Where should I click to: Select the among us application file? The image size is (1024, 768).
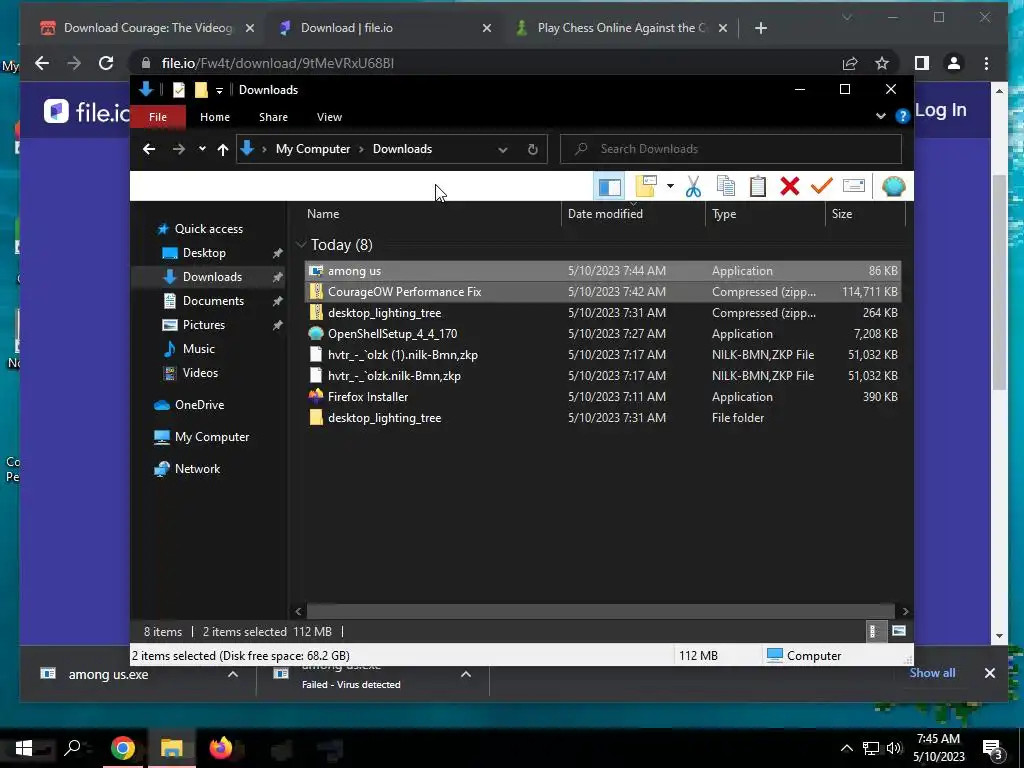[x=603, y=270]
